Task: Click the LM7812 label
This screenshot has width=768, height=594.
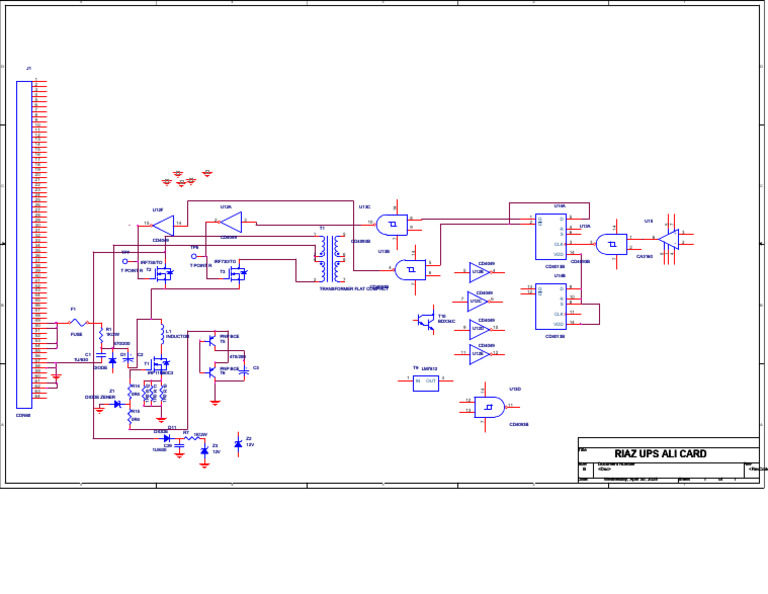Action: pyautogui.click(x=430, y=369)
